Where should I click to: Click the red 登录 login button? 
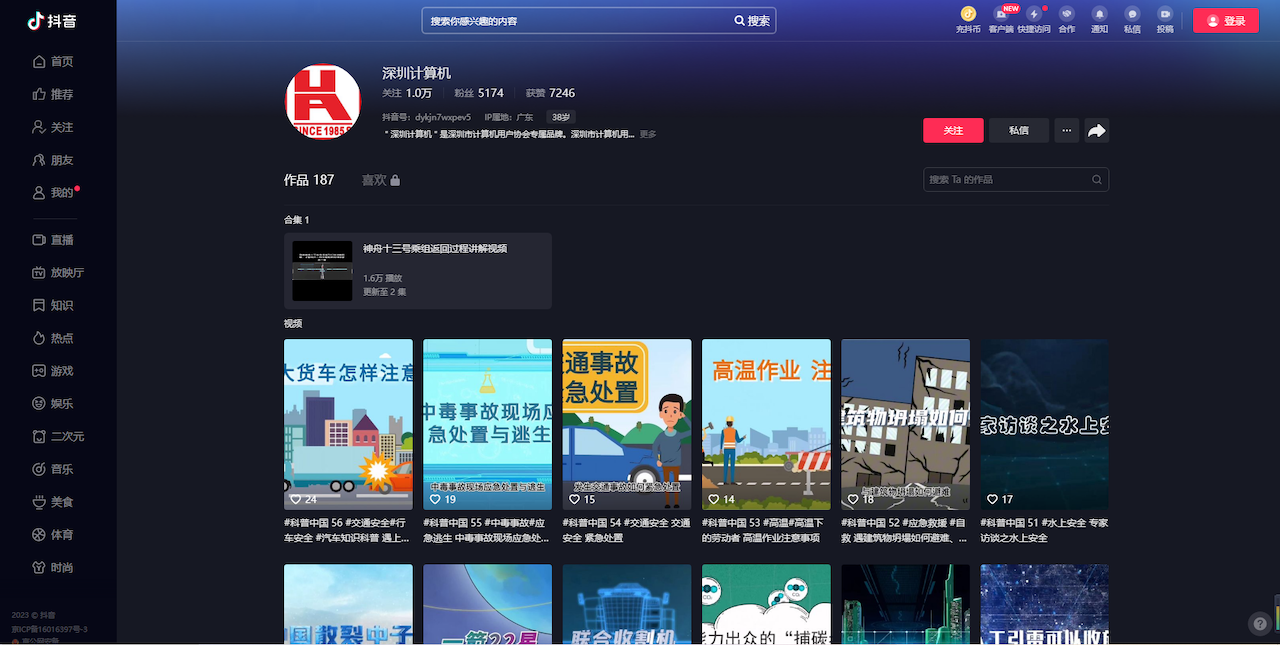coord(1225,21)
